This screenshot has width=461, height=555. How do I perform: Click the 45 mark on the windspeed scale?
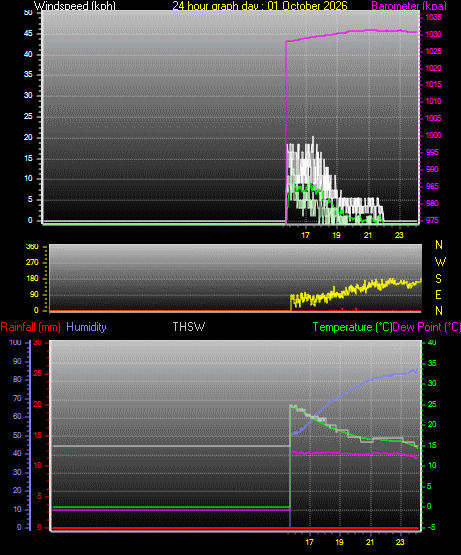[x=28, y=34]
